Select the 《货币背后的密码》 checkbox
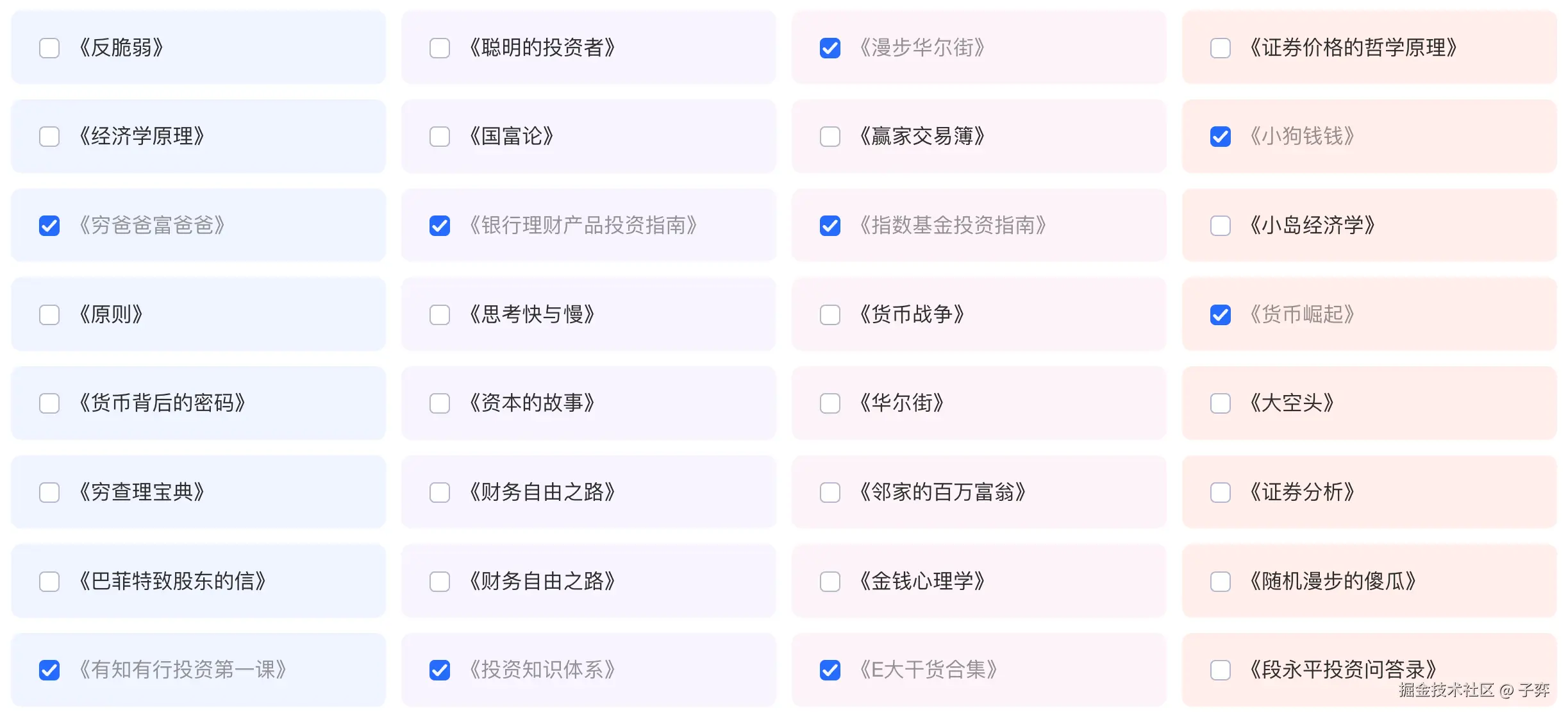Screen dimensions: 1568x717 coord(49,403)
